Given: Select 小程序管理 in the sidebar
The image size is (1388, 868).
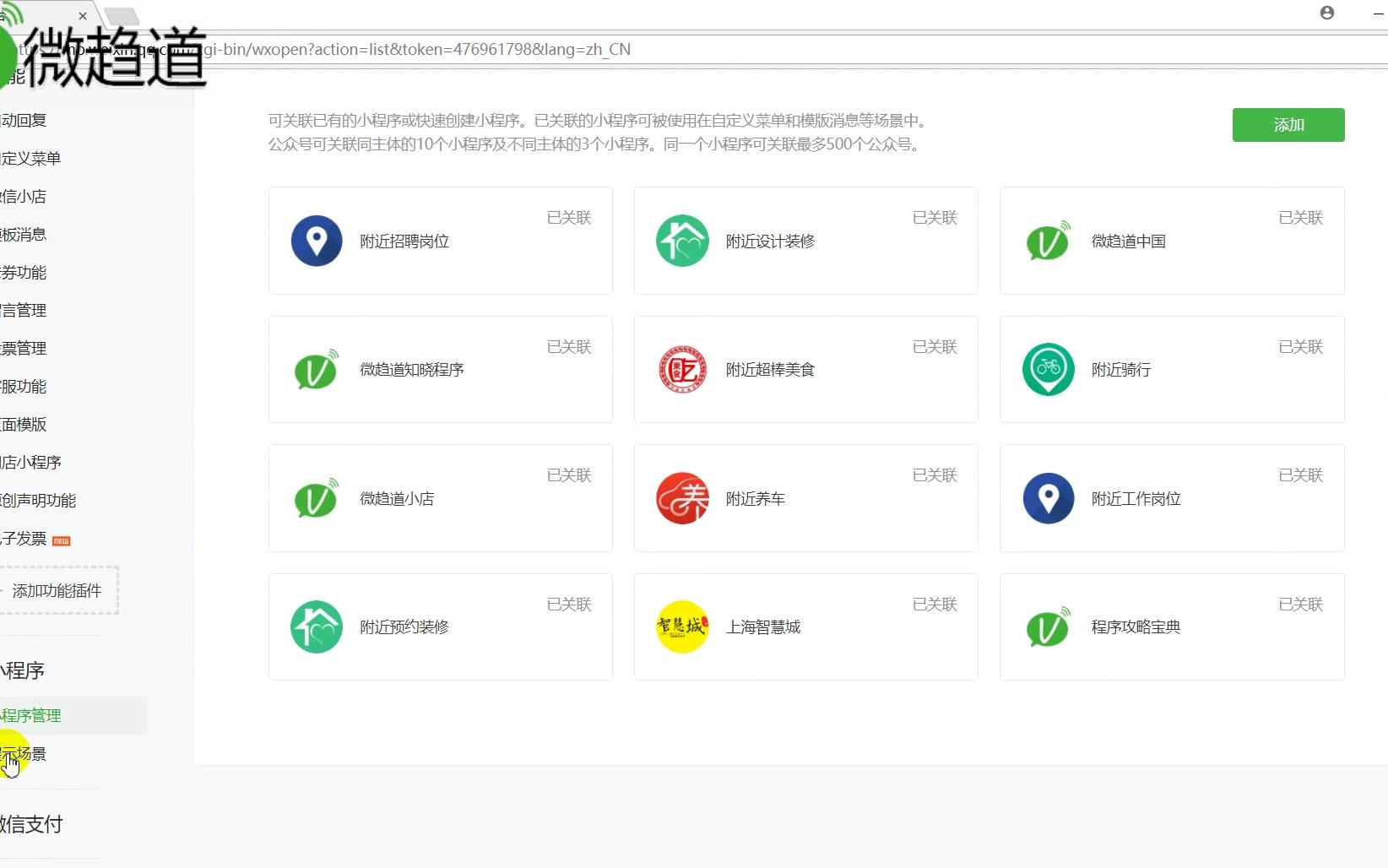Looking at the screenshot, I should click(x=30, y=715).
